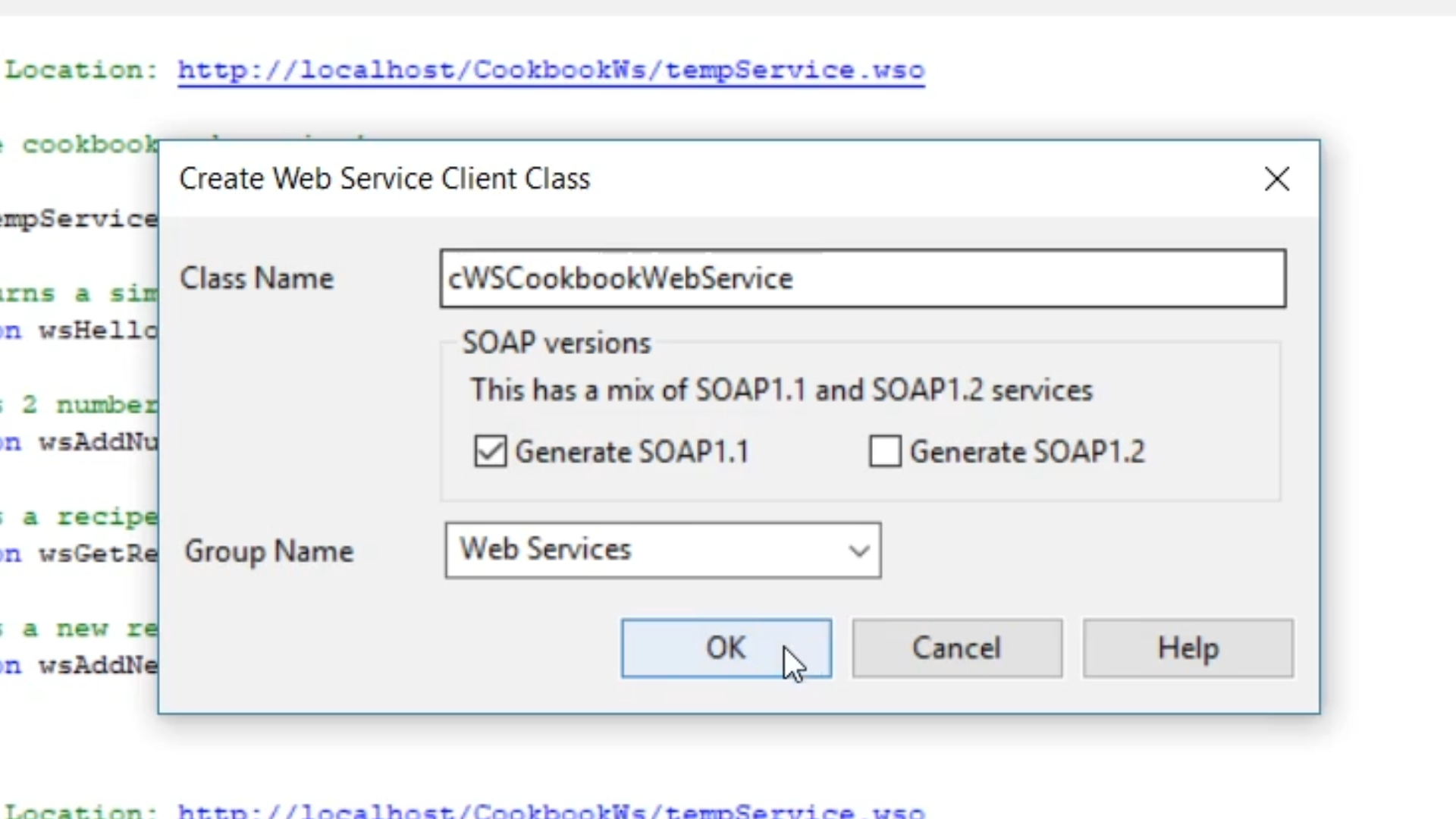Enable the Generate SOAP1.2 checkbox
Screen dimensions: 1456x819
click(885, 452)
